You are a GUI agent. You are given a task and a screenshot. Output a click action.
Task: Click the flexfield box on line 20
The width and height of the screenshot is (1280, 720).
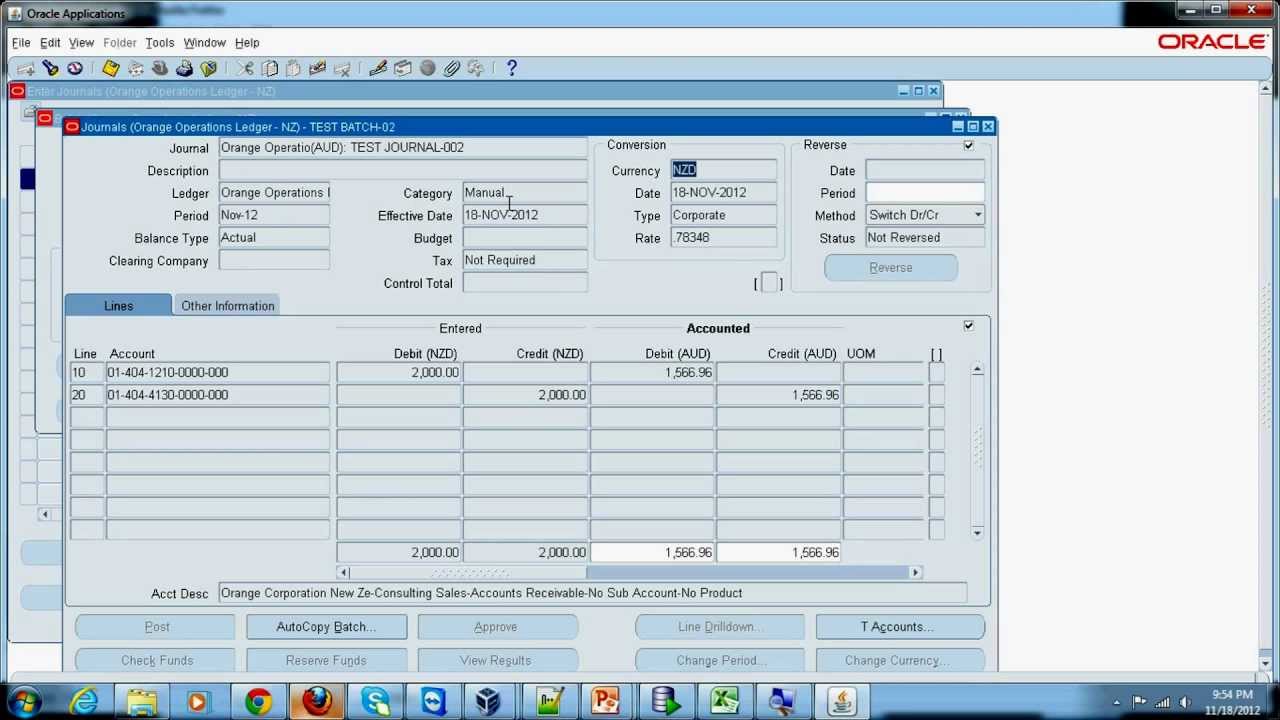pos(936,395)
